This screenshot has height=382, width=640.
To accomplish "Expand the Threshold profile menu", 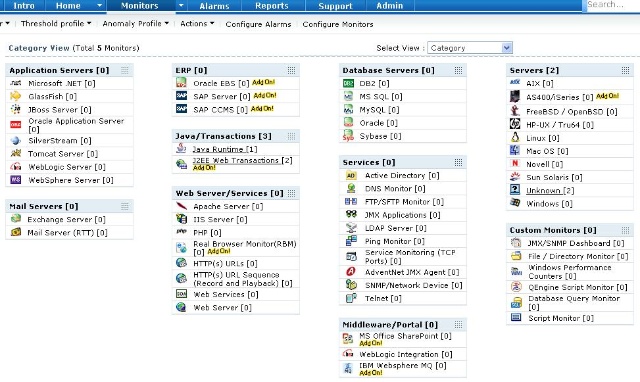I will tap(56, 24).
